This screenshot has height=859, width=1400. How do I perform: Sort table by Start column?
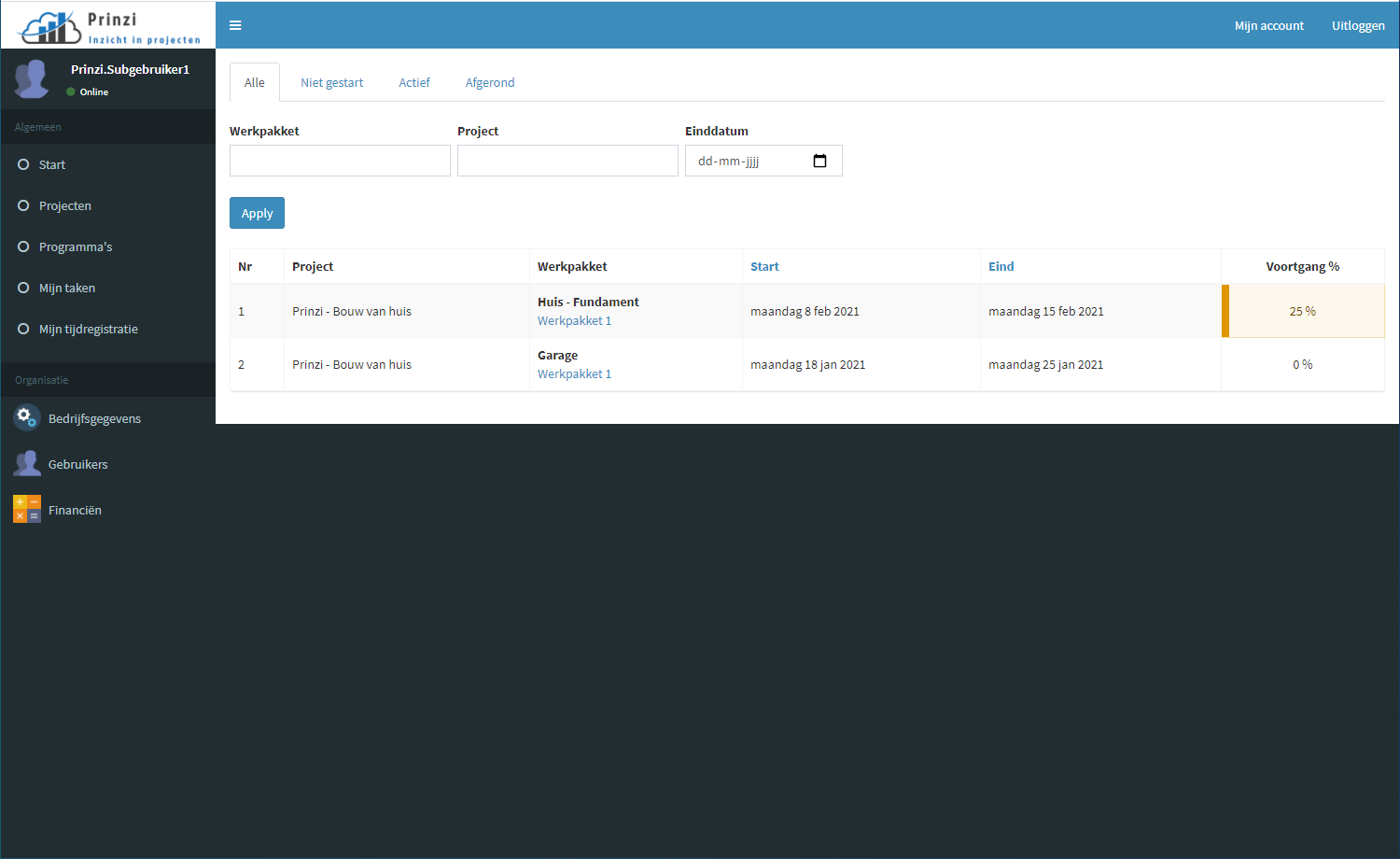[764, 266]
